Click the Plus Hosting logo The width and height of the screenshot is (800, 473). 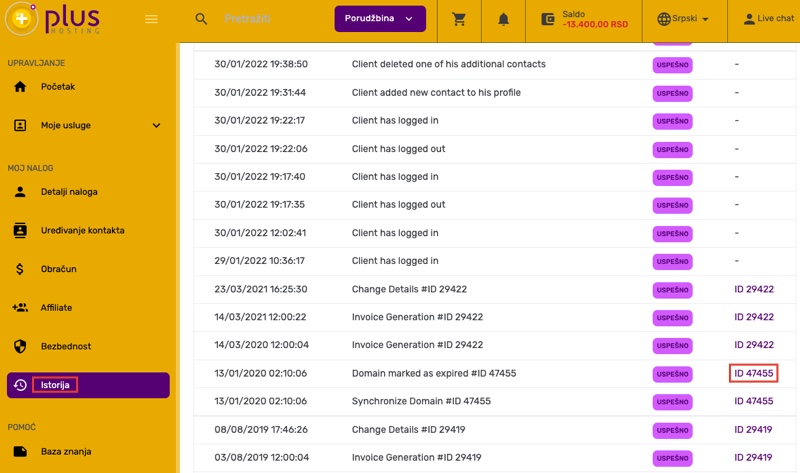click(x=57, y=20)
